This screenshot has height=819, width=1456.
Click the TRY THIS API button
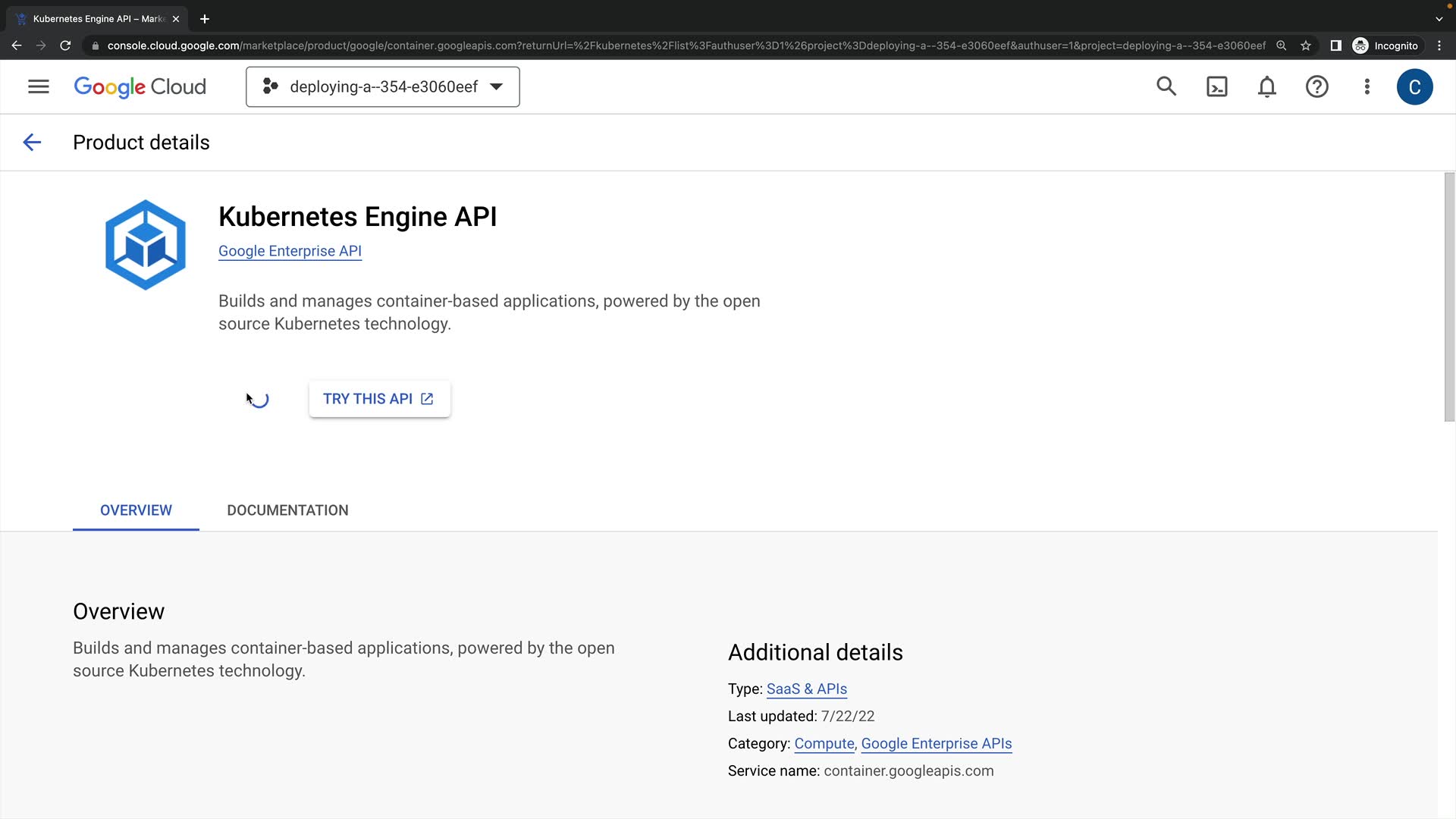point(378,399)
